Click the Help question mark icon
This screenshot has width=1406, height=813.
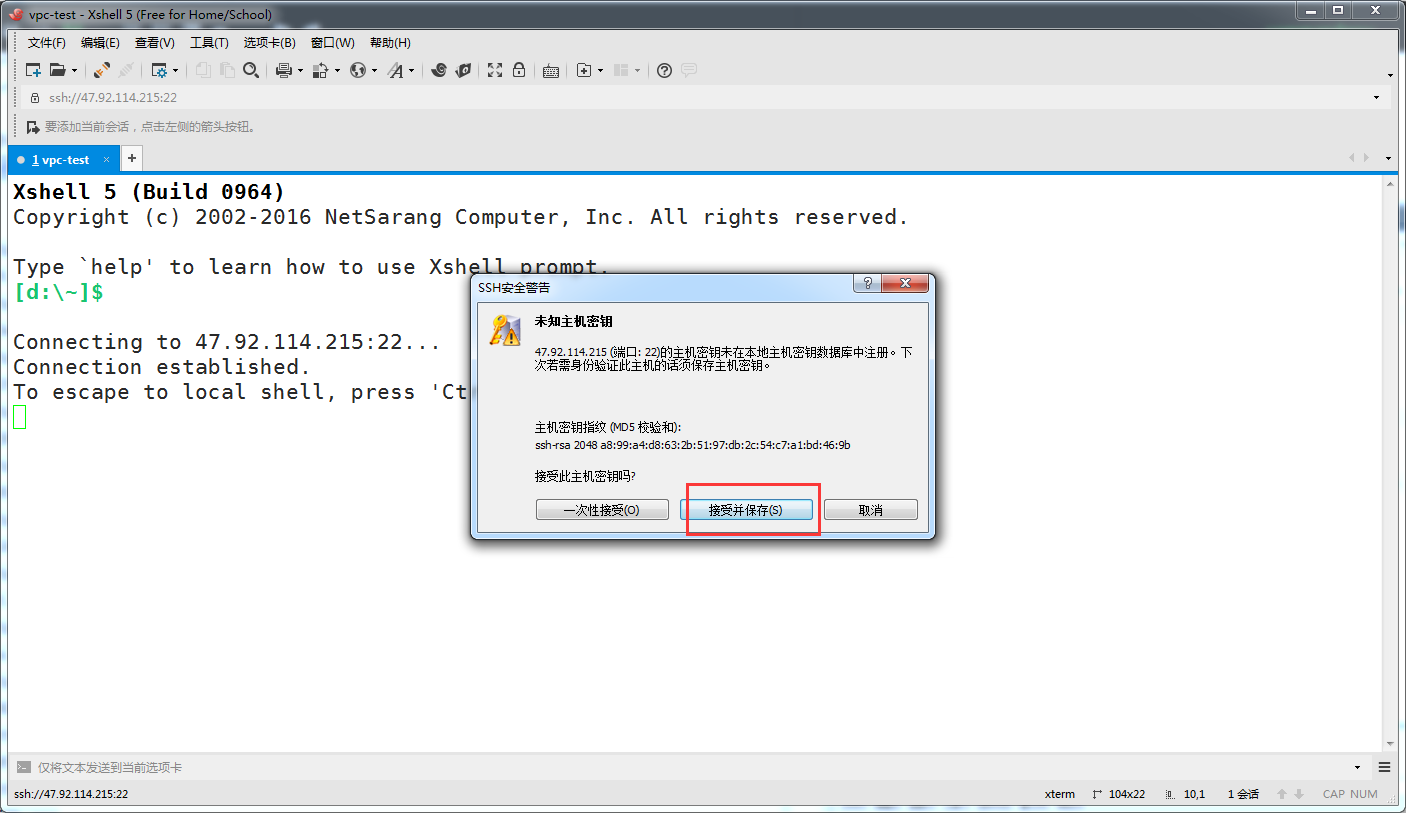pyautogui.click(x=663, y=70)
